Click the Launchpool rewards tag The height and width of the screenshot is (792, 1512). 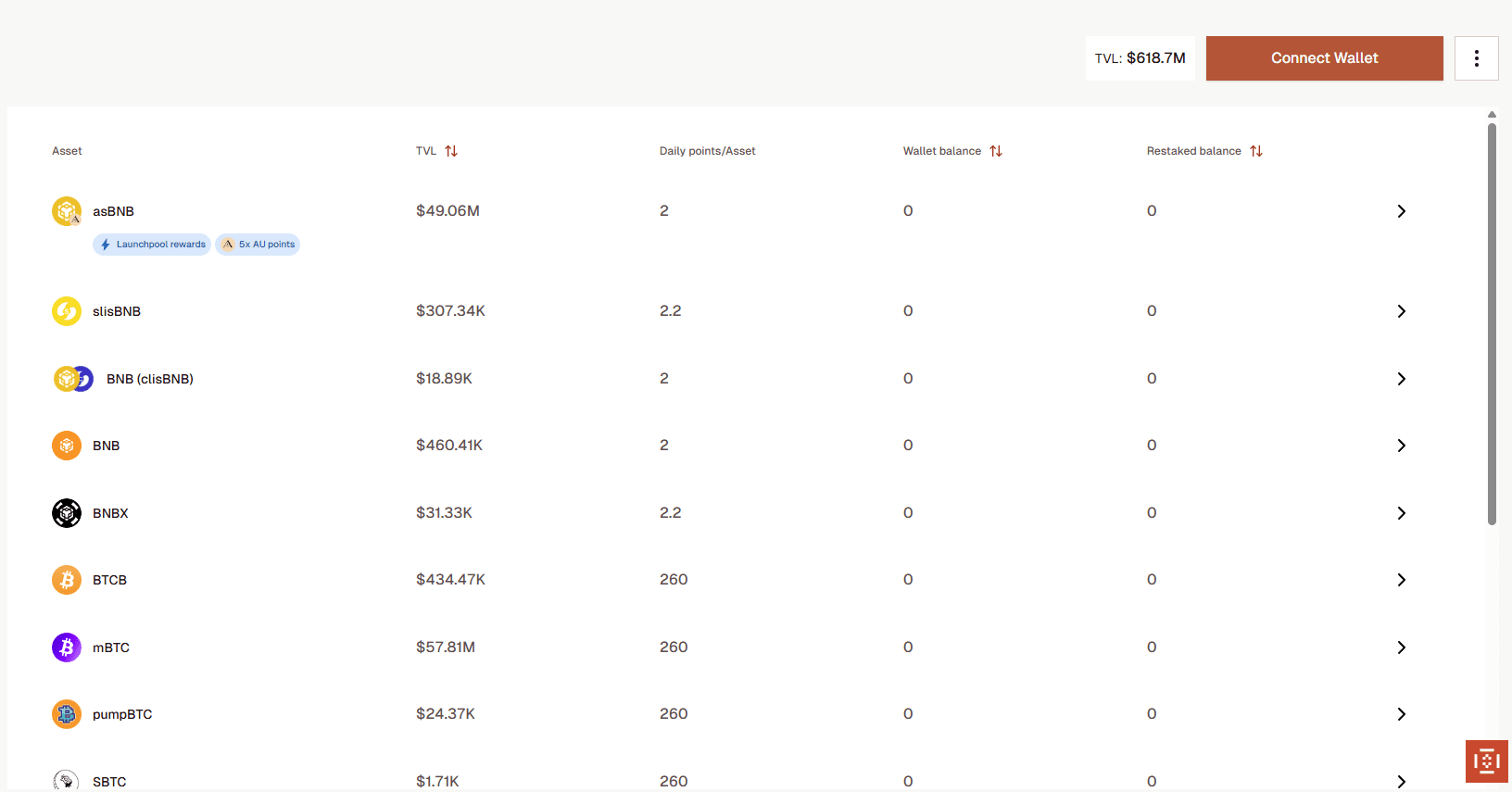152,245
